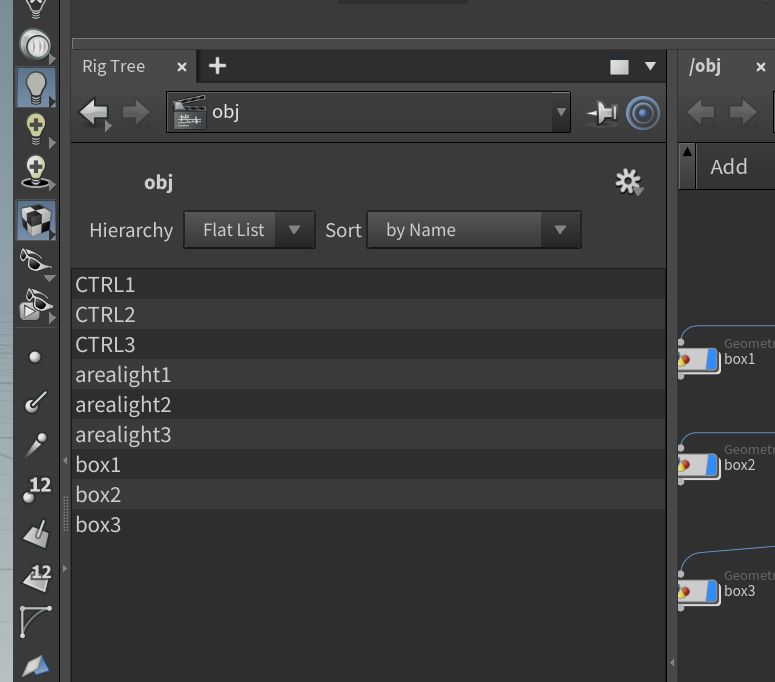Image resolution: width=775 pixels, height=682 pixels.
Task: Toggle the blue display flag on box1 node
Action: click(712, 360)
